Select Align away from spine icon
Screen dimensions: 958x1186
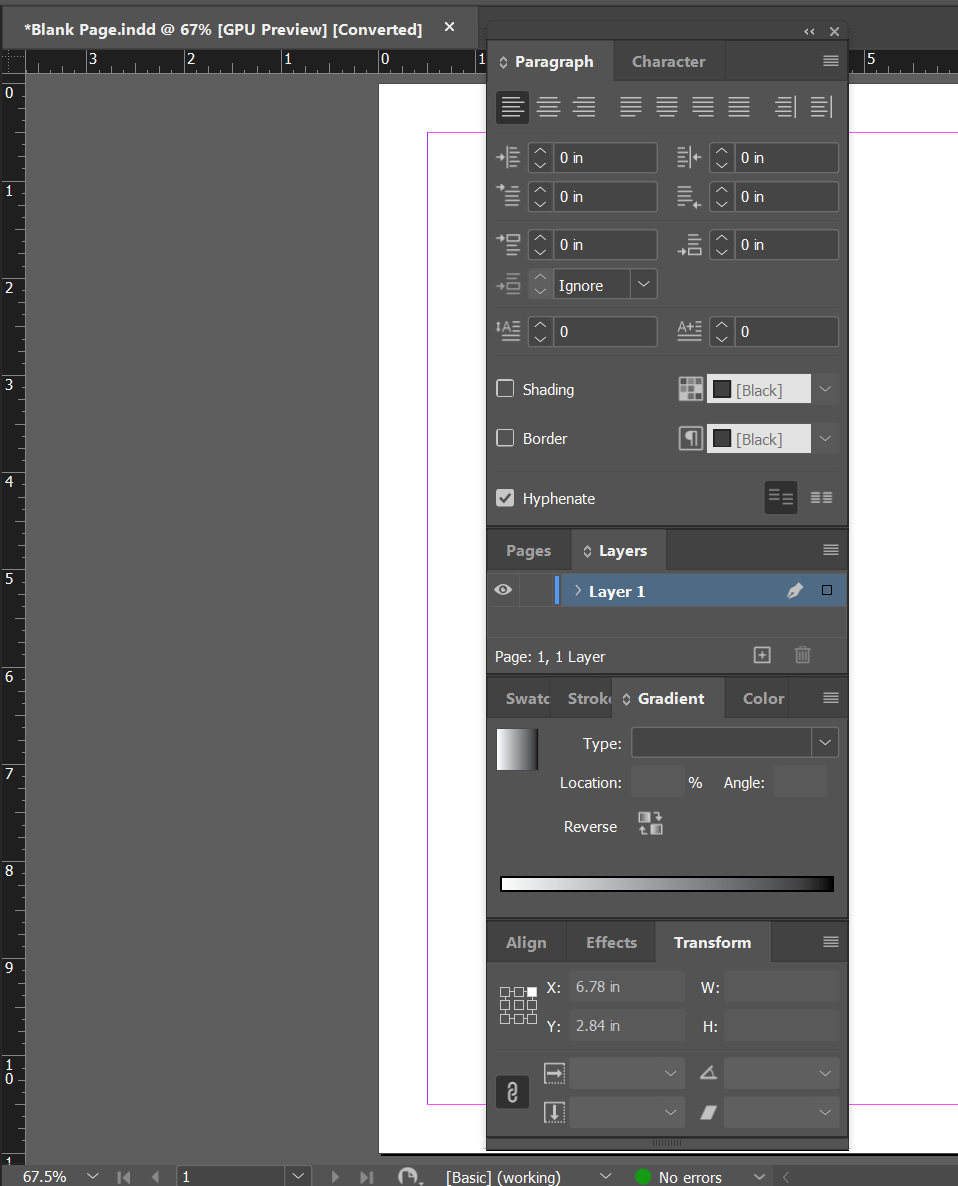[x=821, y=107]
